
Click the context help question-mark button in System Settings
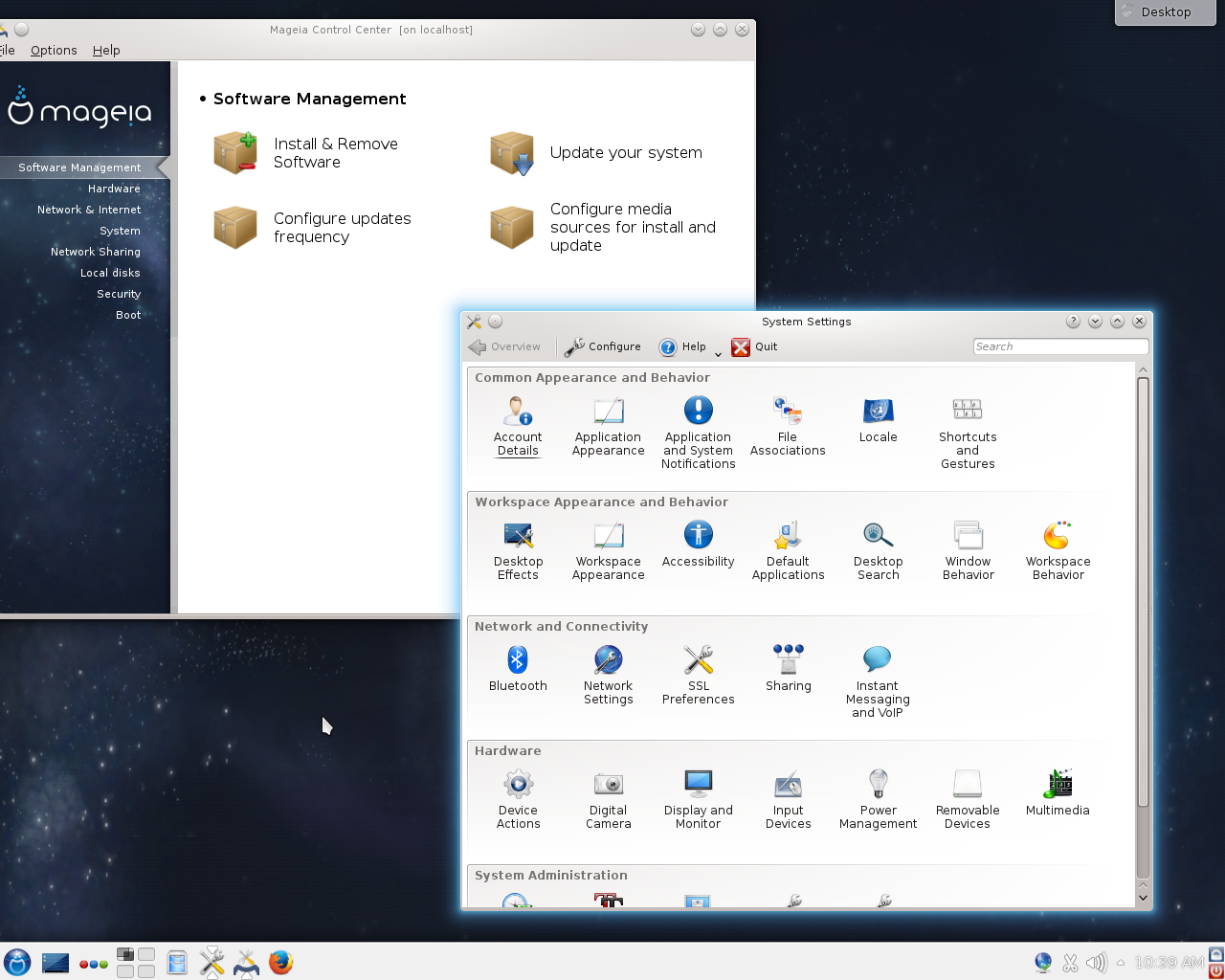pyautogui.click(x=1073, y=322)
